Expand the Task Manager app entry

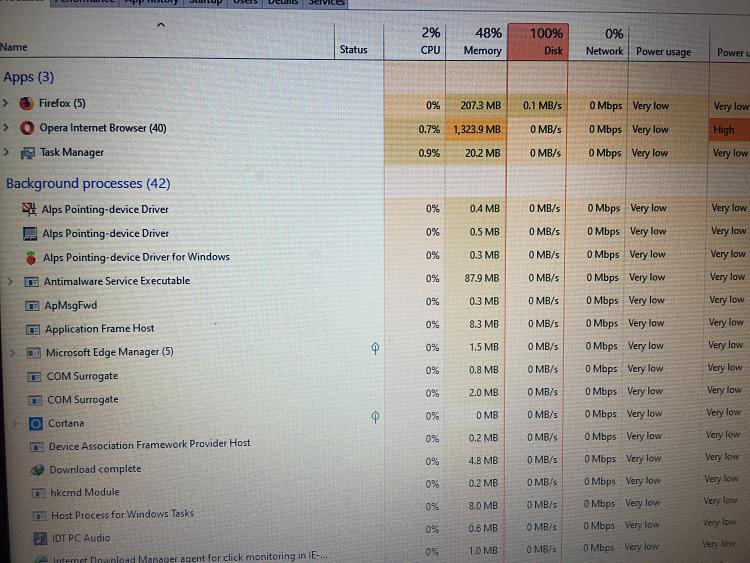(x=6, y=152)
